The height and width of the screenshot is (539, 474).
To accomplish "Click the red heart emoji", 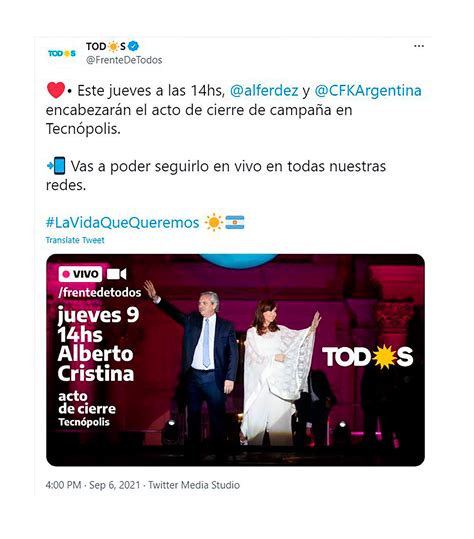I will pyautogui.click(x=56, y=90).
